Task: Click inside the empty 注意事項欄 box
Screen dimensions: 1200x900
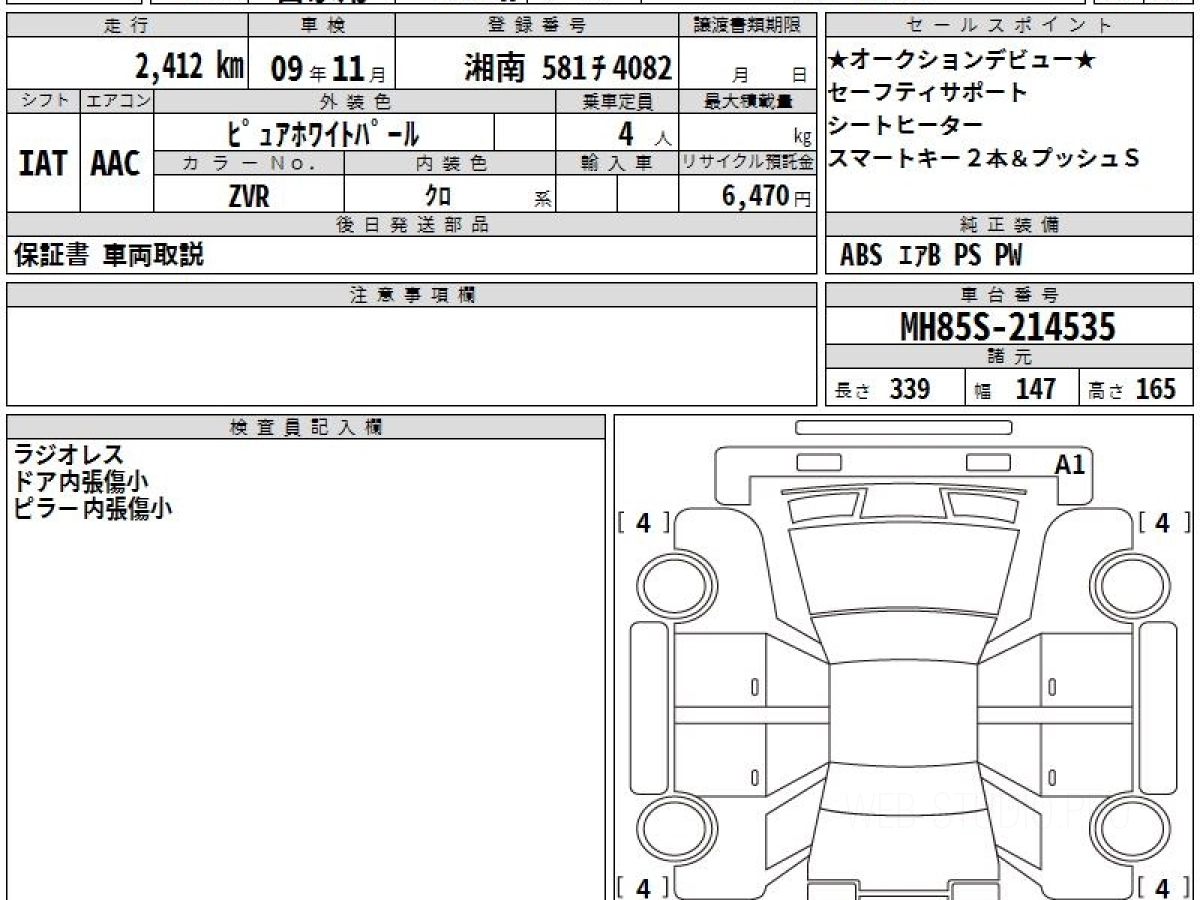Action: (x=412, y=355)
